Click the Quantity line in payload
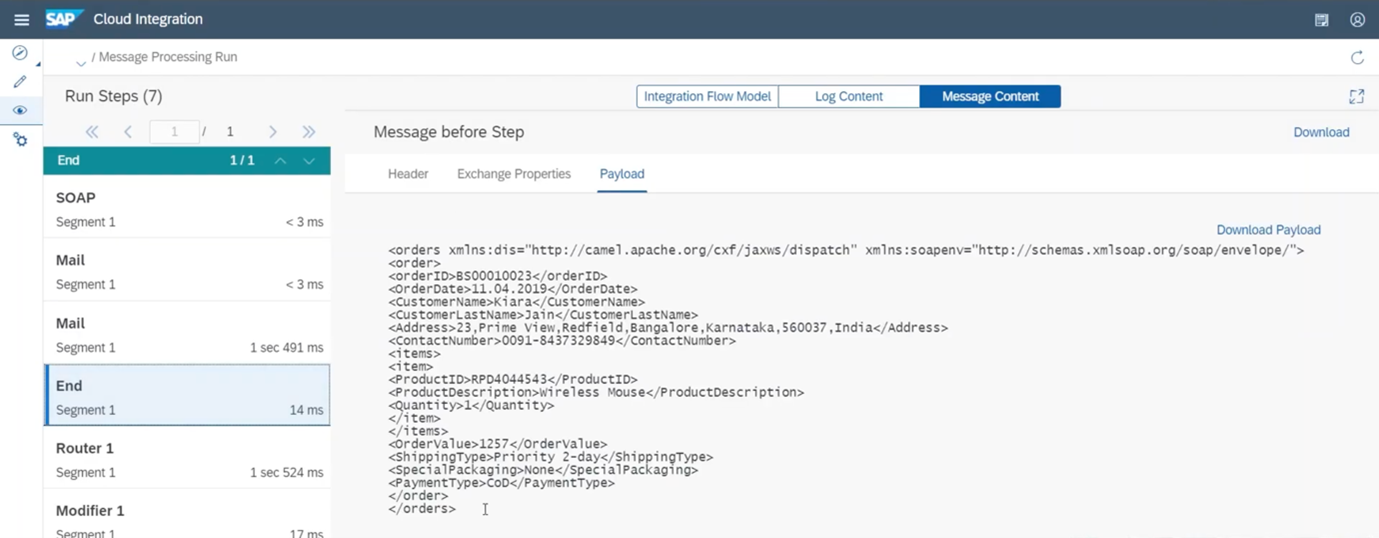The image size is (1379, 538). (x=471, y=406)
